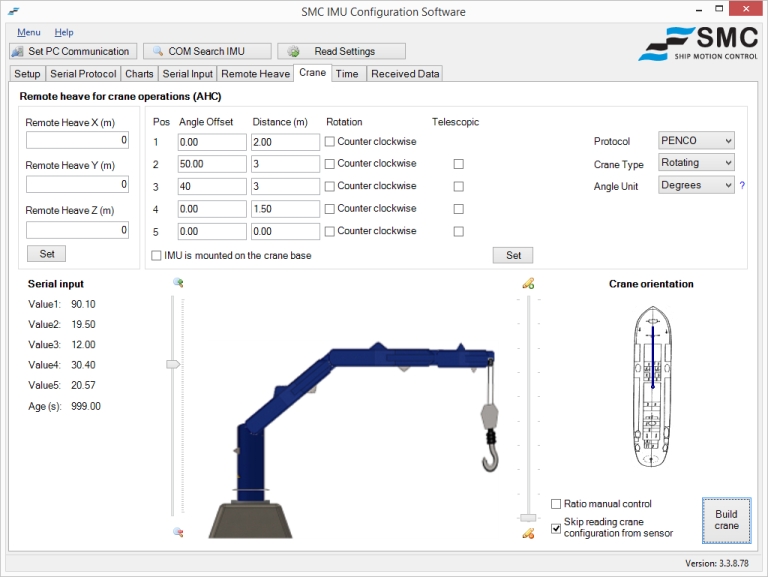
Task: Toggle Counter clockwise for position 5
Action: click(x=330, y=231)
